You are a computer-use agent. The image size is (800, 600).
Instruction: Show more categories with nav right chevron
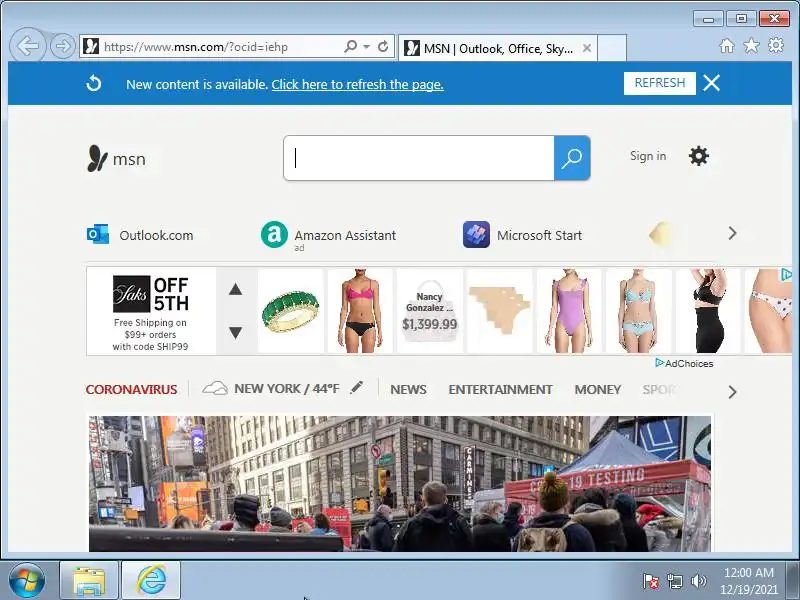pos(732,392)
